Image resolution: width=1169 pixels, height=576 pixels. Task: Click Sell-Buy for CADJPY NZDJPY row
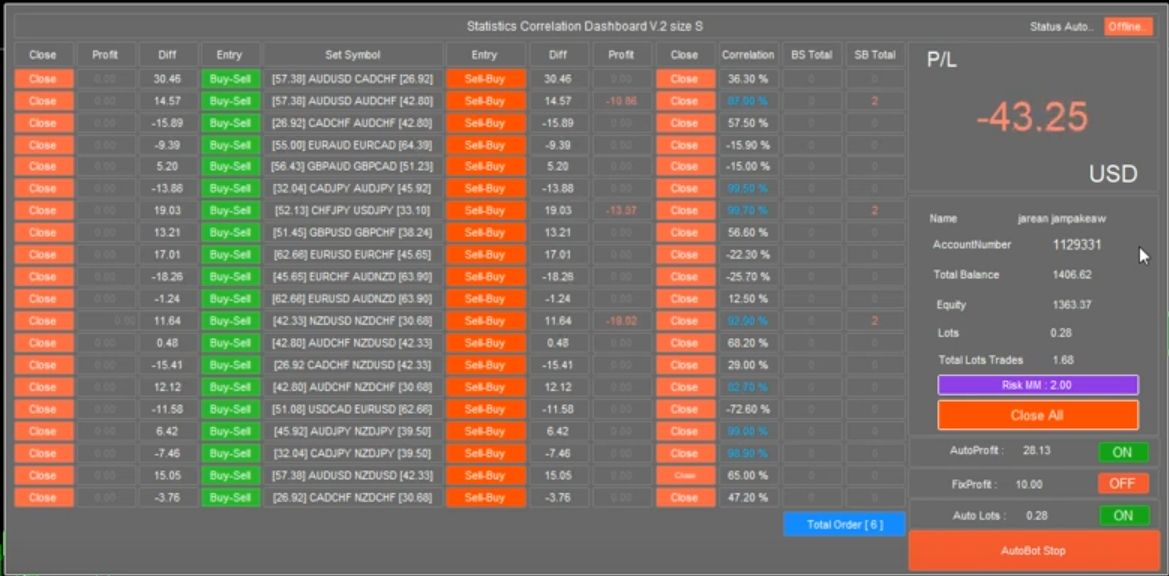485,453
